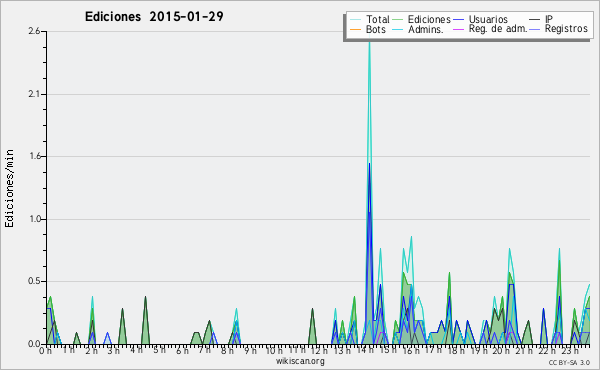Click the '16 h' x-axis label
This screenshot has height=370, width=600.
tap(410, 351)
